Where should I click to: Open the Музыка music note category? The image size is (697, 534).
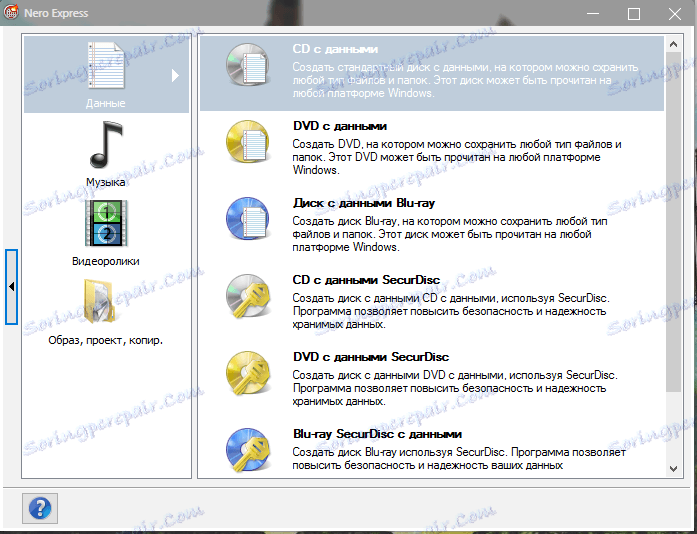click(x=106, y=145)
